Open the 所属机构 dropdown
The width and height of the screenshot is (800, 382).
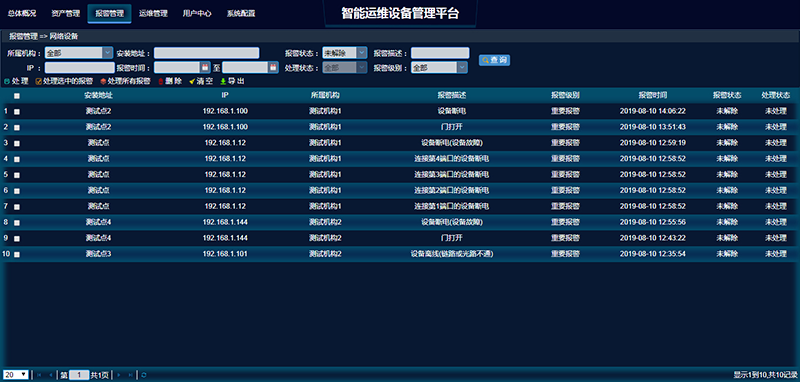coord(79,53)
